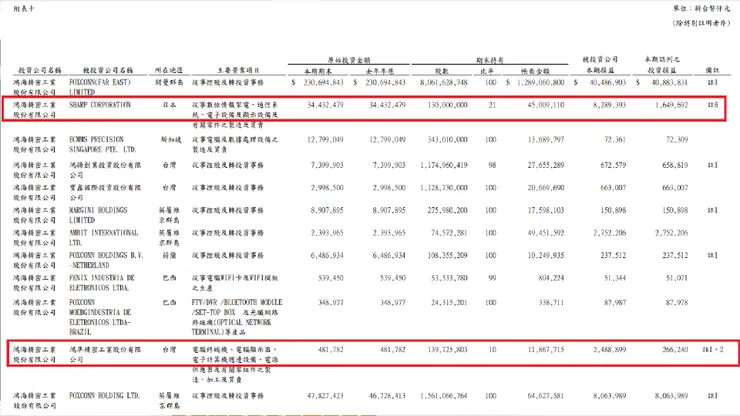Screen dimensions: 740x416
Task: Select the ownership ratio '21'
Action: (x=492, y=105)
